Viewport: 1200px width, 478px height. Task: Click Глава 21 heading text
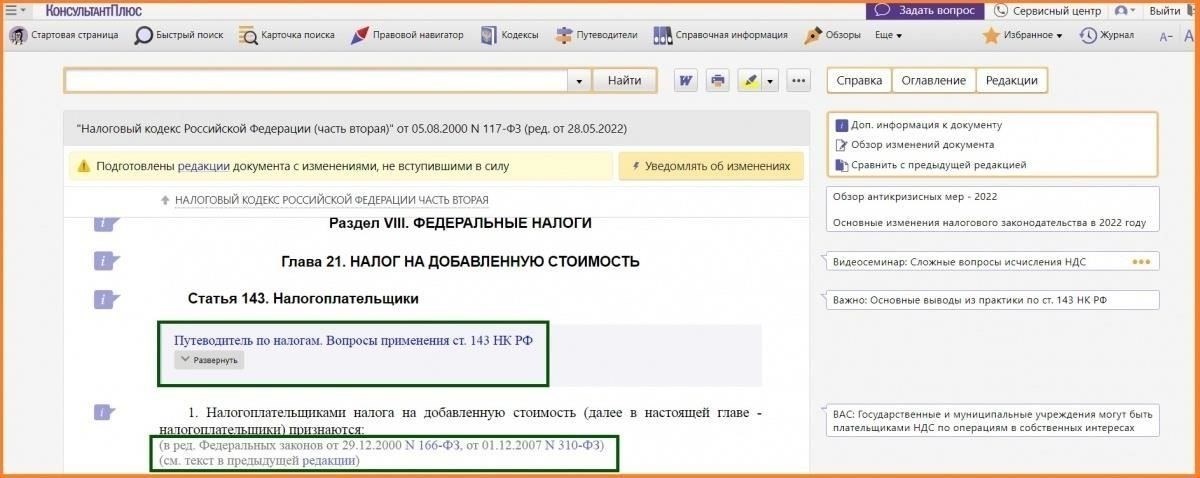click(x=460, y=262)
